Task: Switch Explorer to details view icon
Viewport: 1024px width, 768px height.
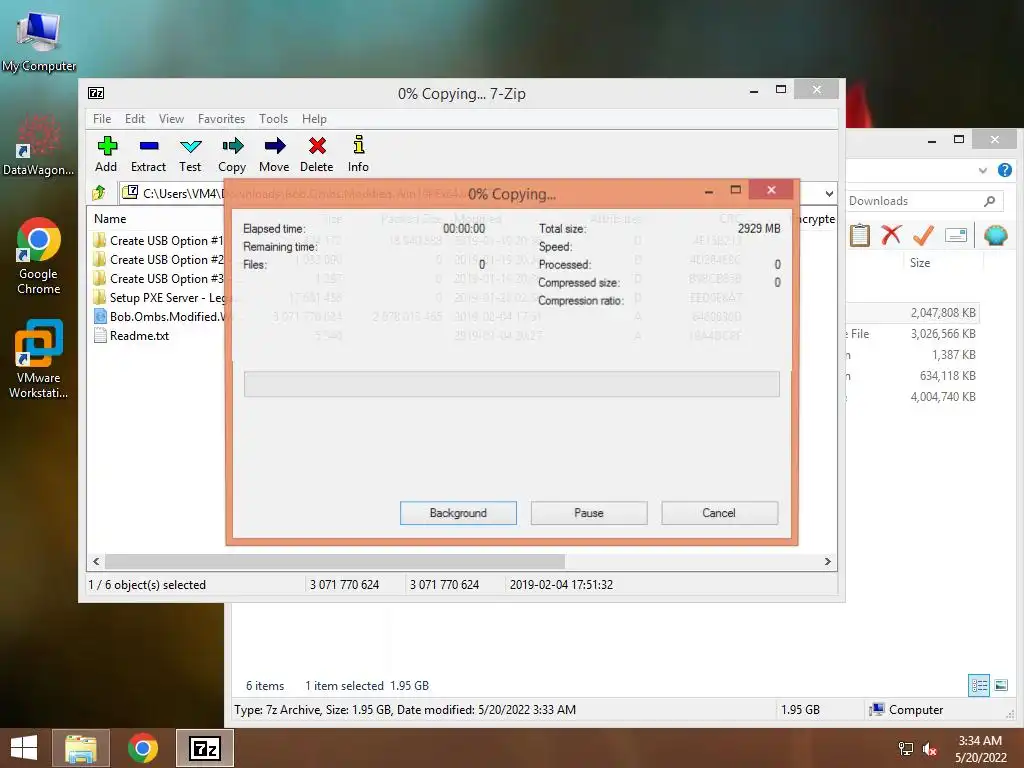Action: click(978, 685)
